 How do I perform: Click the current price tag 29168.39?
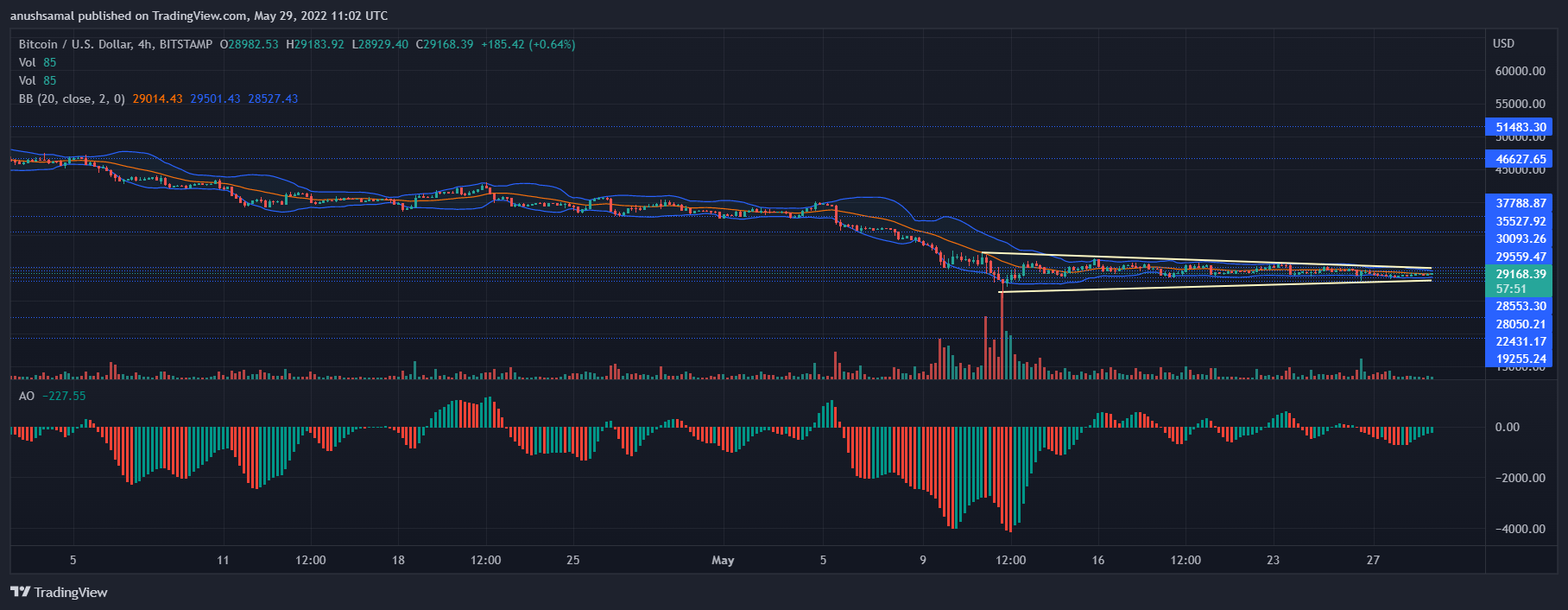pyautogui.click(x=1519, y=274)
